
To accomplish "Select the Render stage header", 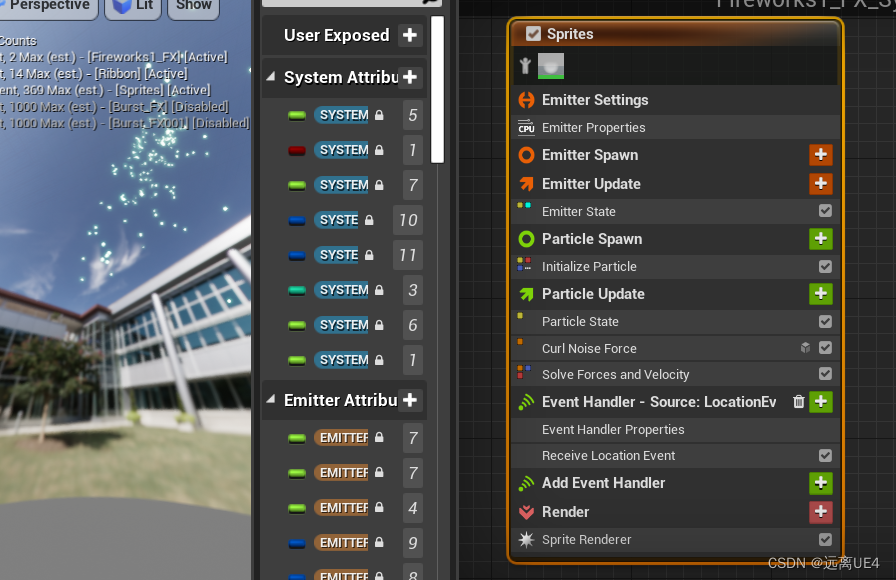I will tap(565, 512).
